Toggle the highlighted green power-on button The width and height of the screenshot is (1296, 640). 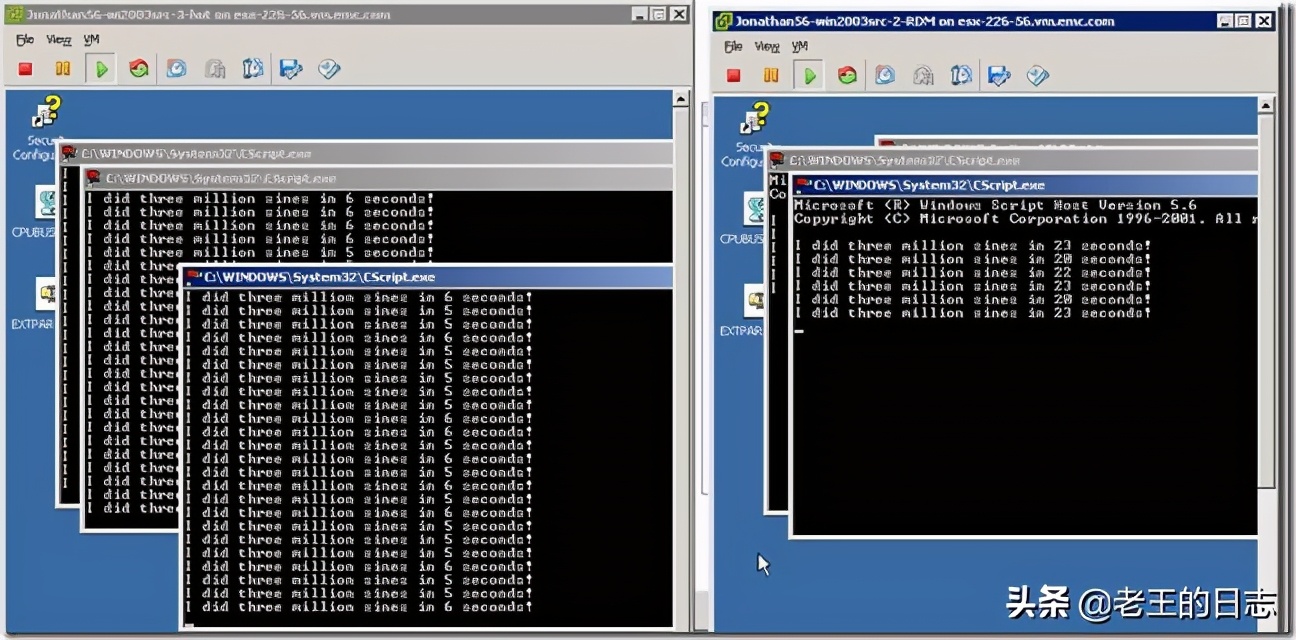100,68
